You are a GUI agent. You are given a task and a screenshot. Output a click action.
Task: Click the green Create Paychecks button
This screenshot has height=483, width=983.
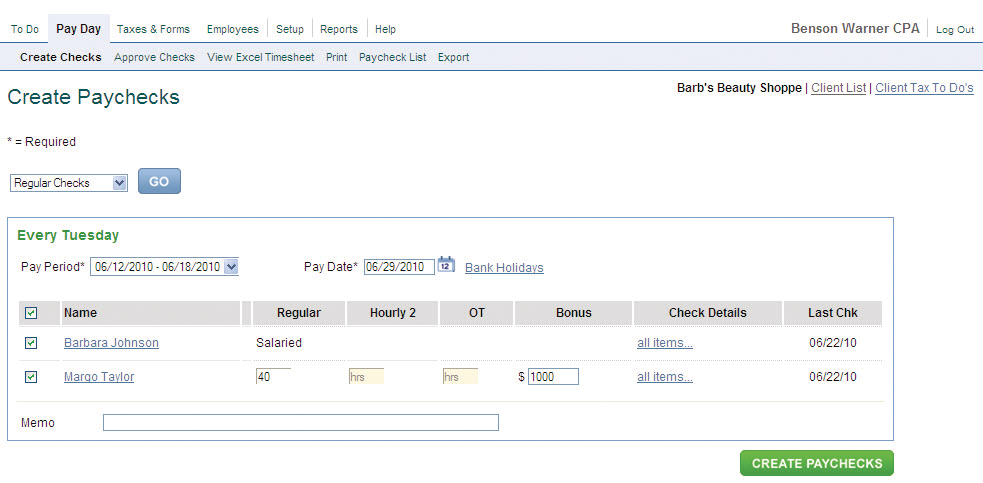point(816,463)
